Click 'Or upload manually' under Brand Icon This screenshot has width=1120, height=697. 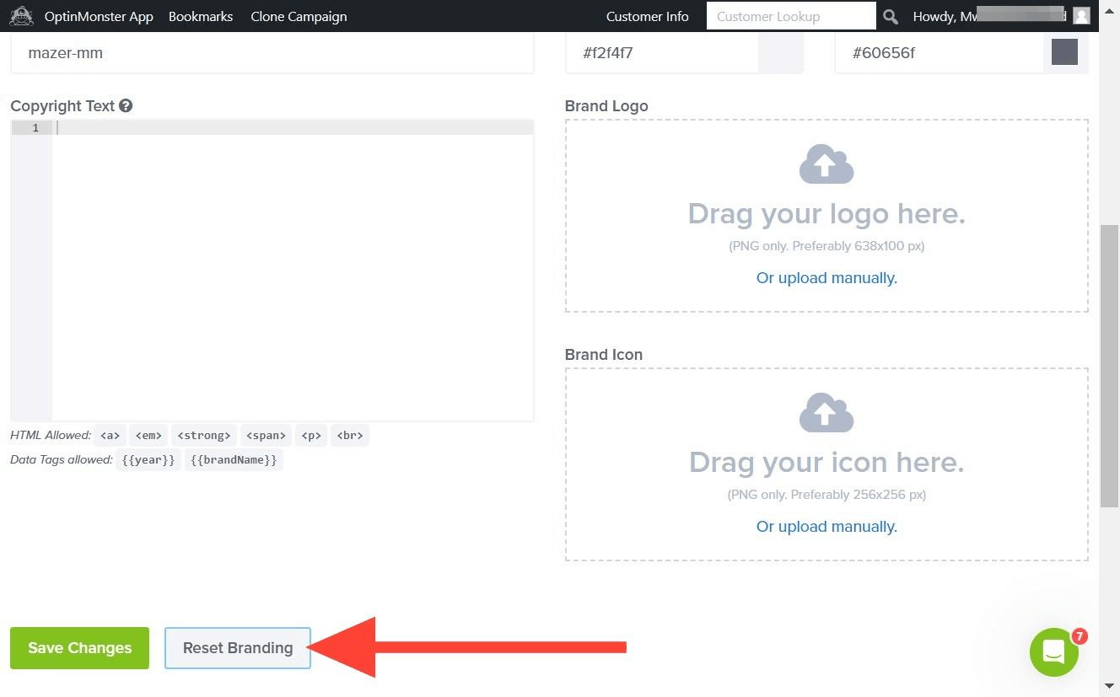click(x=826, y=526)
